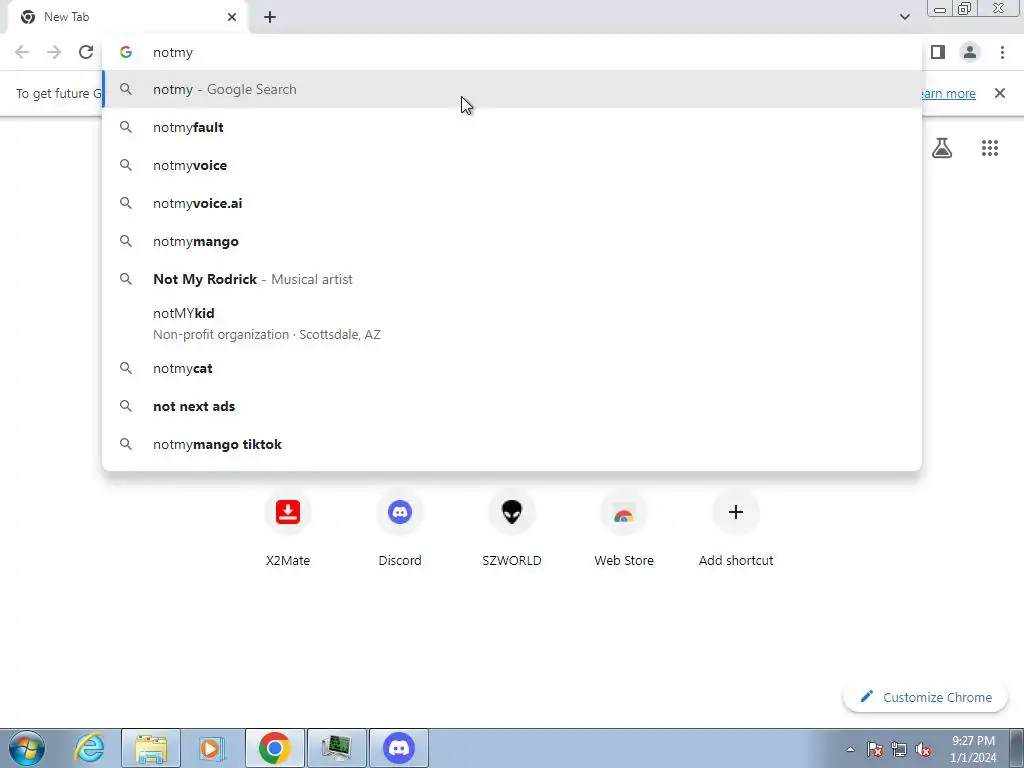Close the New Tab tab

click(232, 17)
